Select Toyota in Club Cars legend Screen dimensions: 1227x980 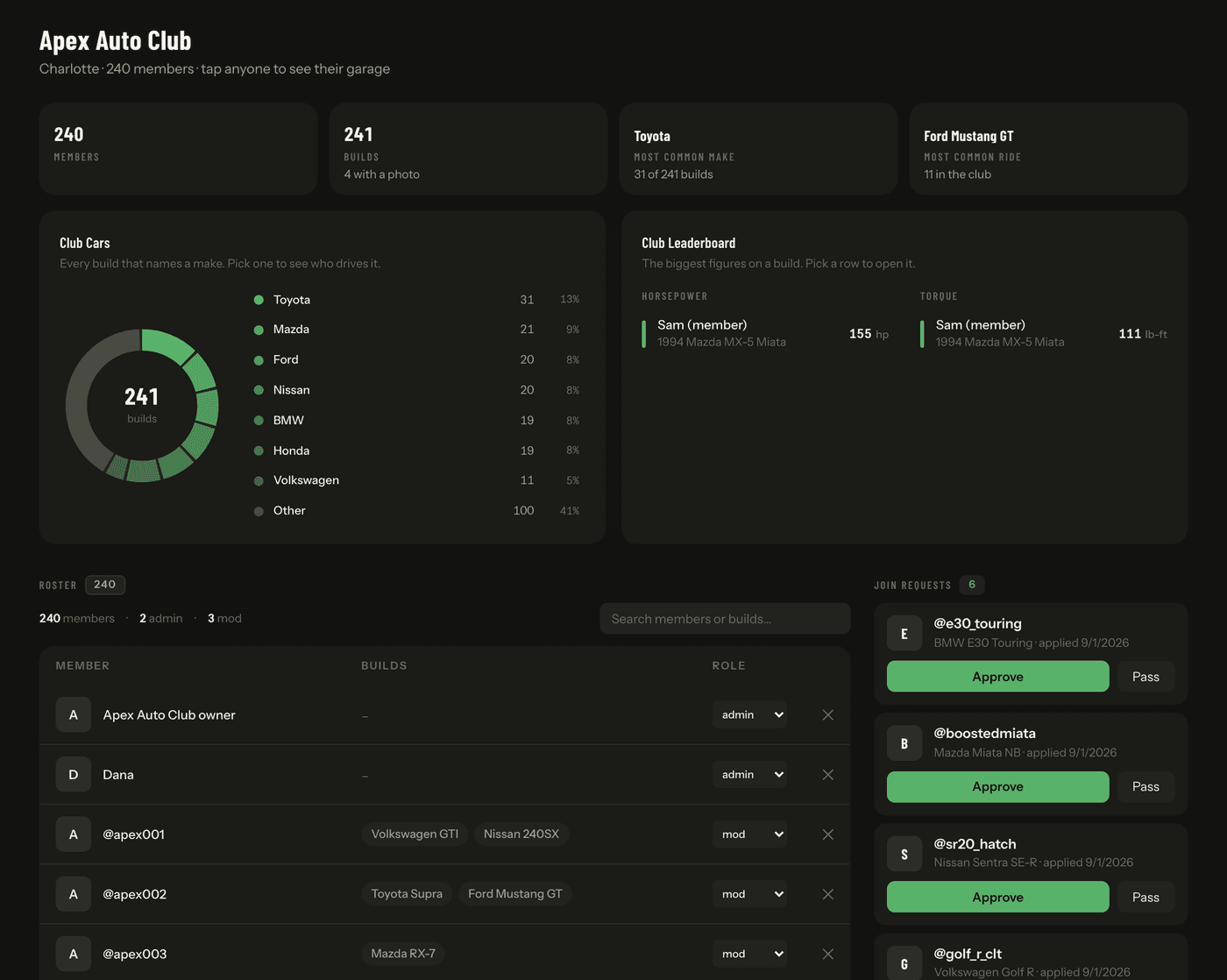[x=416, y=299]
